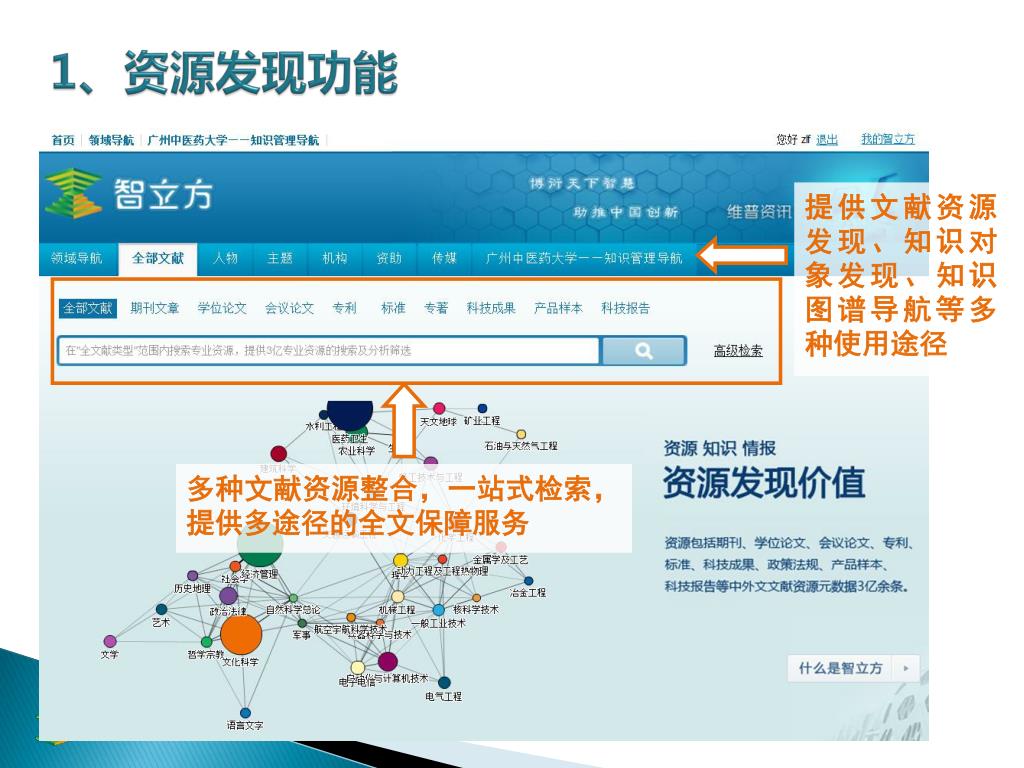Filter search by 专著
The width and height of the screenshot is (1024, 768).
(x=436, y=308)
